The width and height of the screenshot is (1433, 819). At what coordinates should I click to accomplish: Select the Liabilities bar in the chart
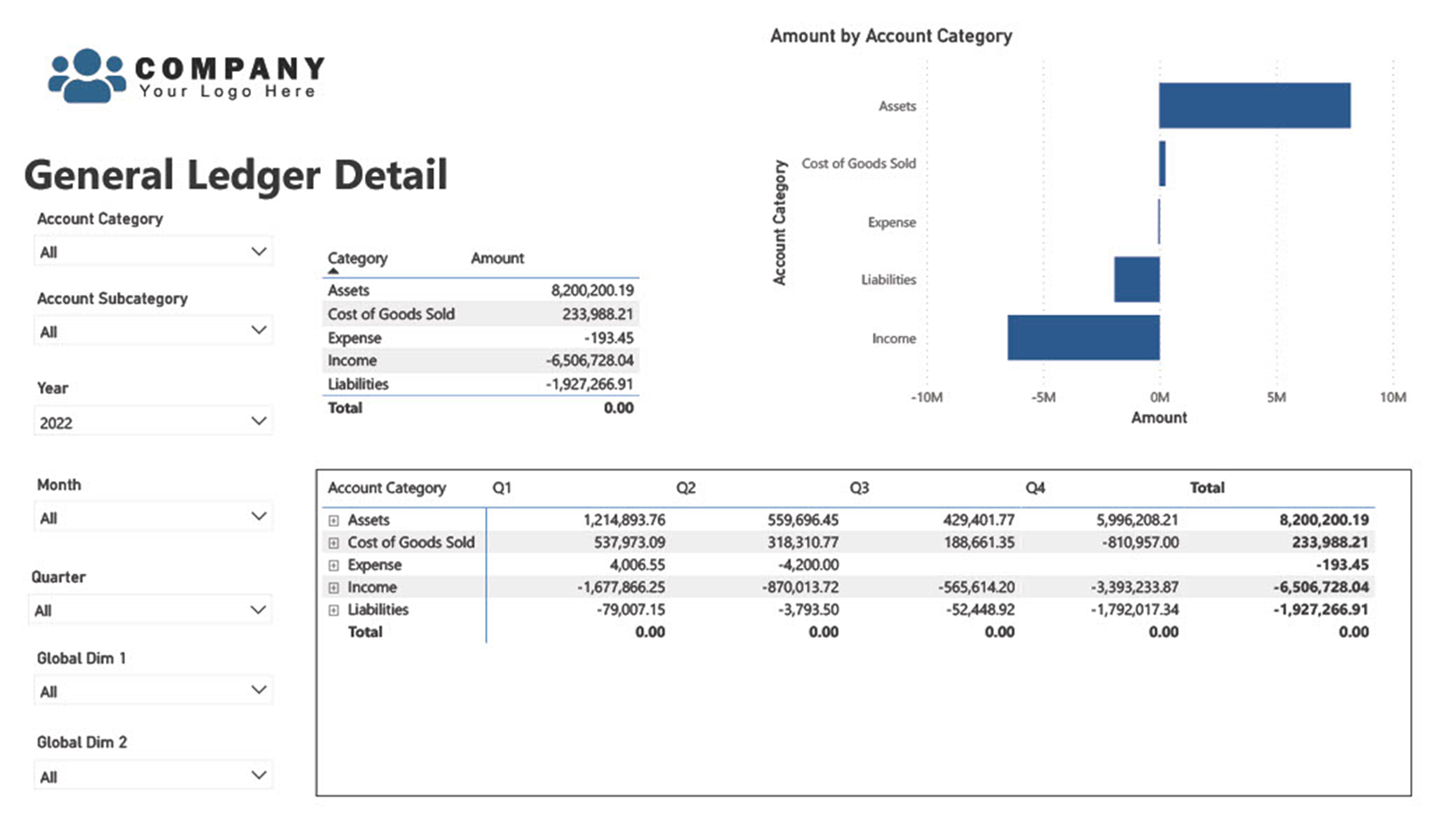[1136, 280]
